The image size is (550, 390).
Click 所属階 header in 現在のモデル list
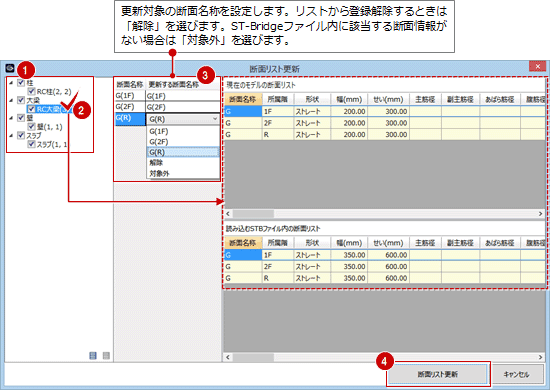tap(277, 99)
